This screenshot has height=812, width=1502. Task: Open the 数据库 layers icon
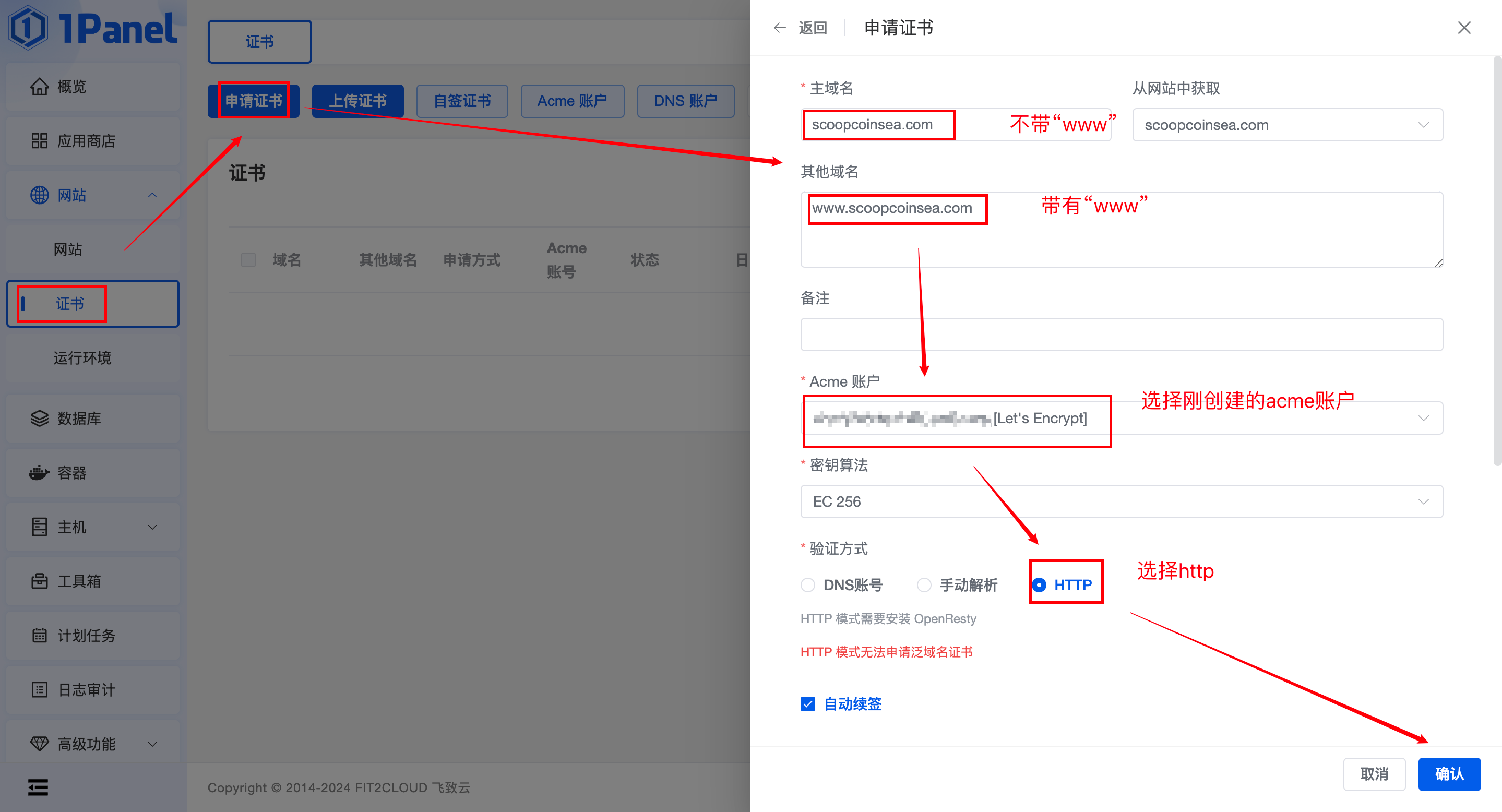point(39,419)
